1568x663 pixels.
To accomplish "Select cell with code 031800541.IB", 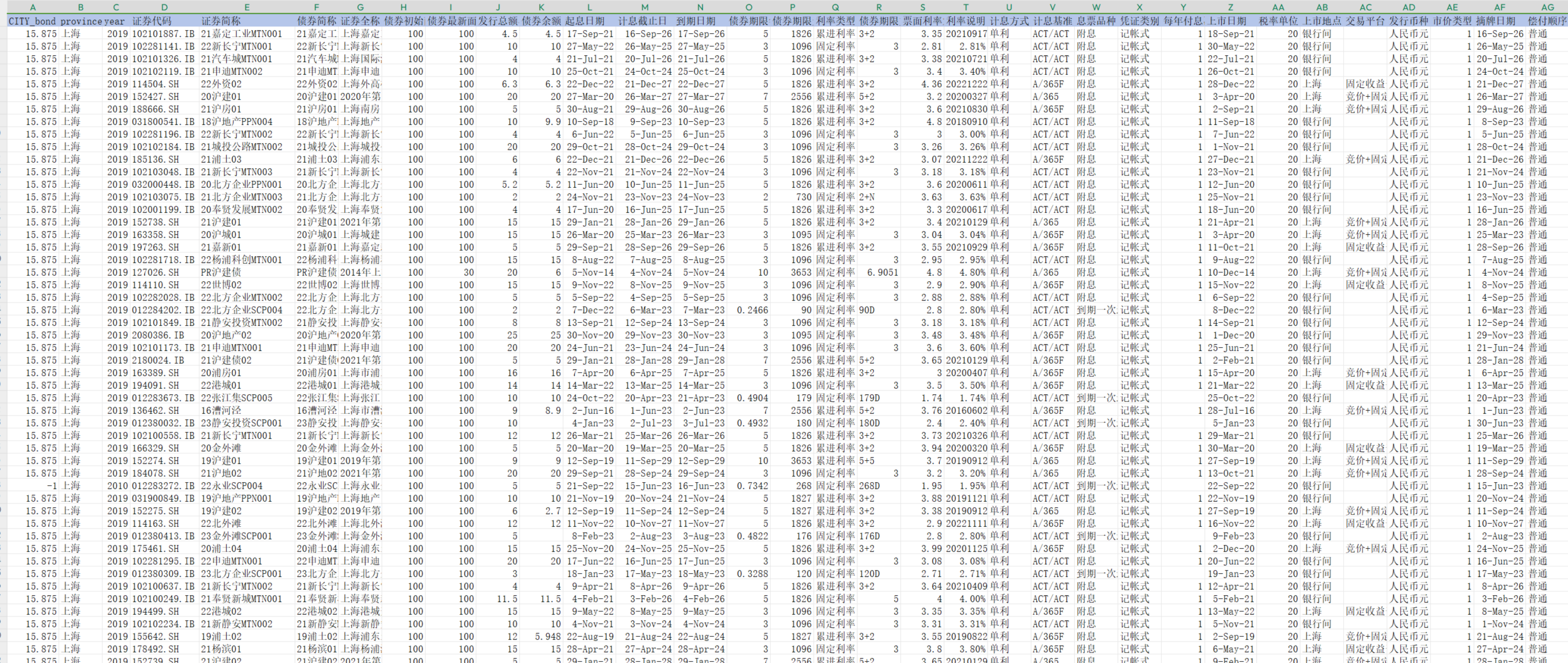I will click(165, 122).
